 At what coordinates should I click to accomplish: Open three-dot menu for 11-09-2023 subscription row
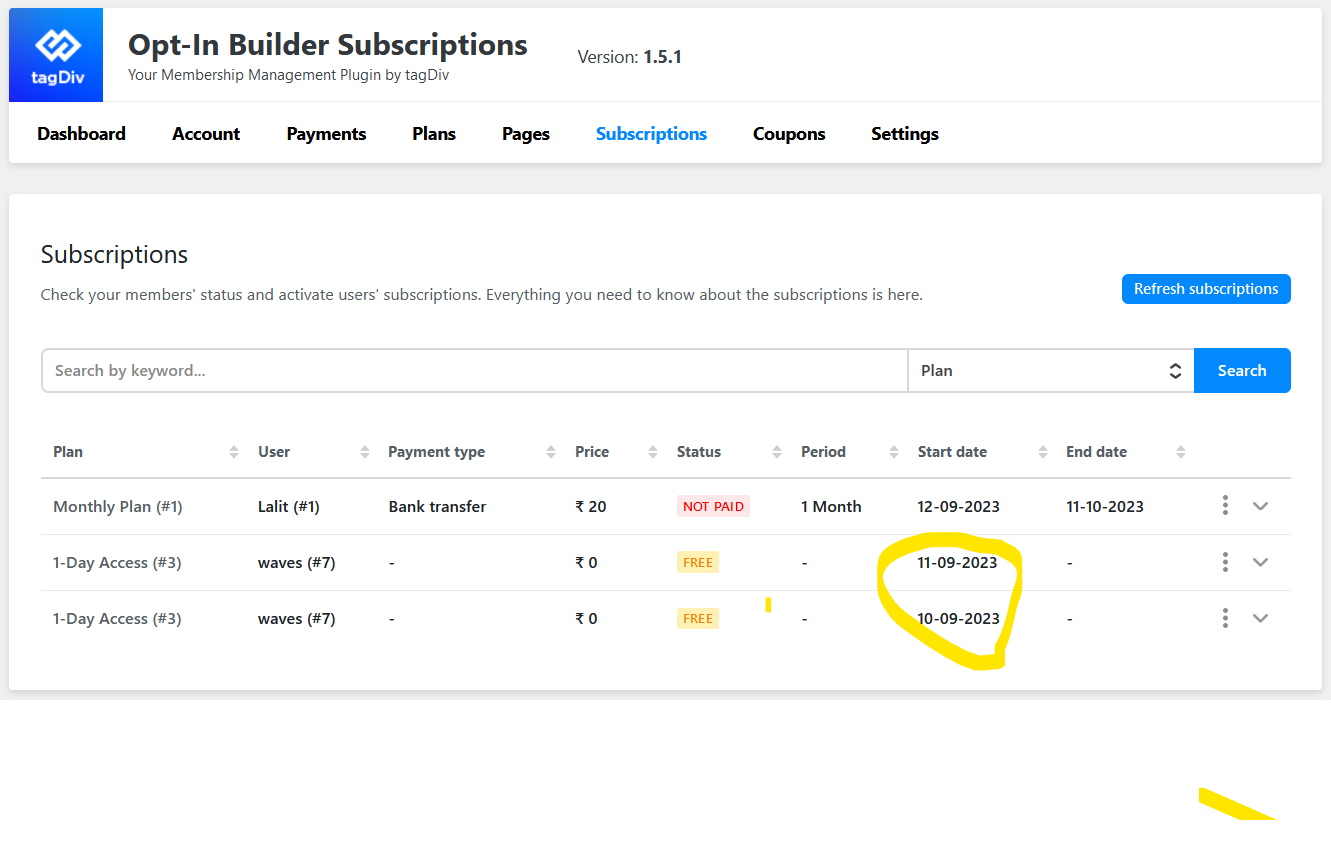tap(1225, 562)
